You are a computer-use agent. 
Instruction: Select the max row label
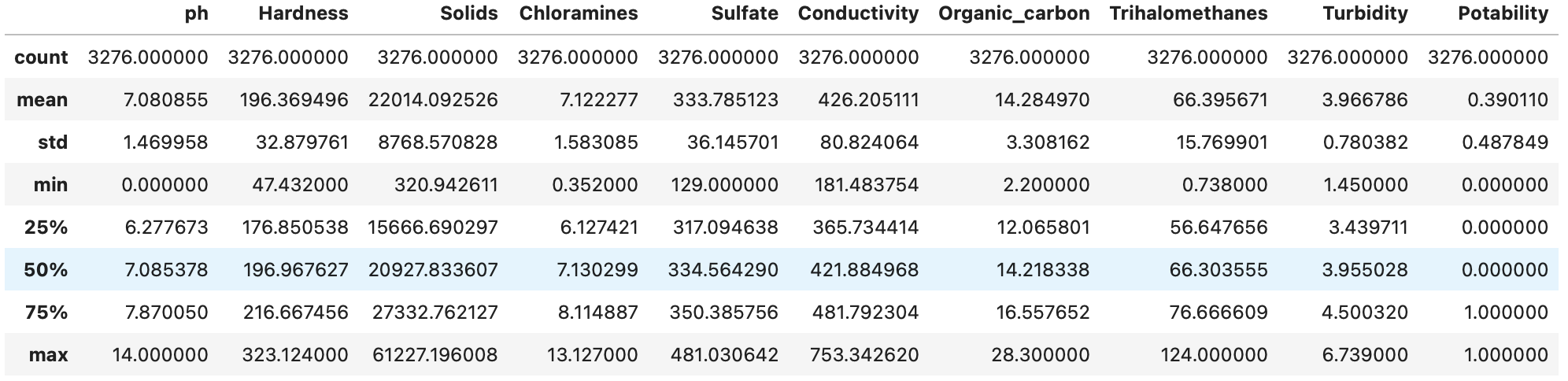point(49,355)
